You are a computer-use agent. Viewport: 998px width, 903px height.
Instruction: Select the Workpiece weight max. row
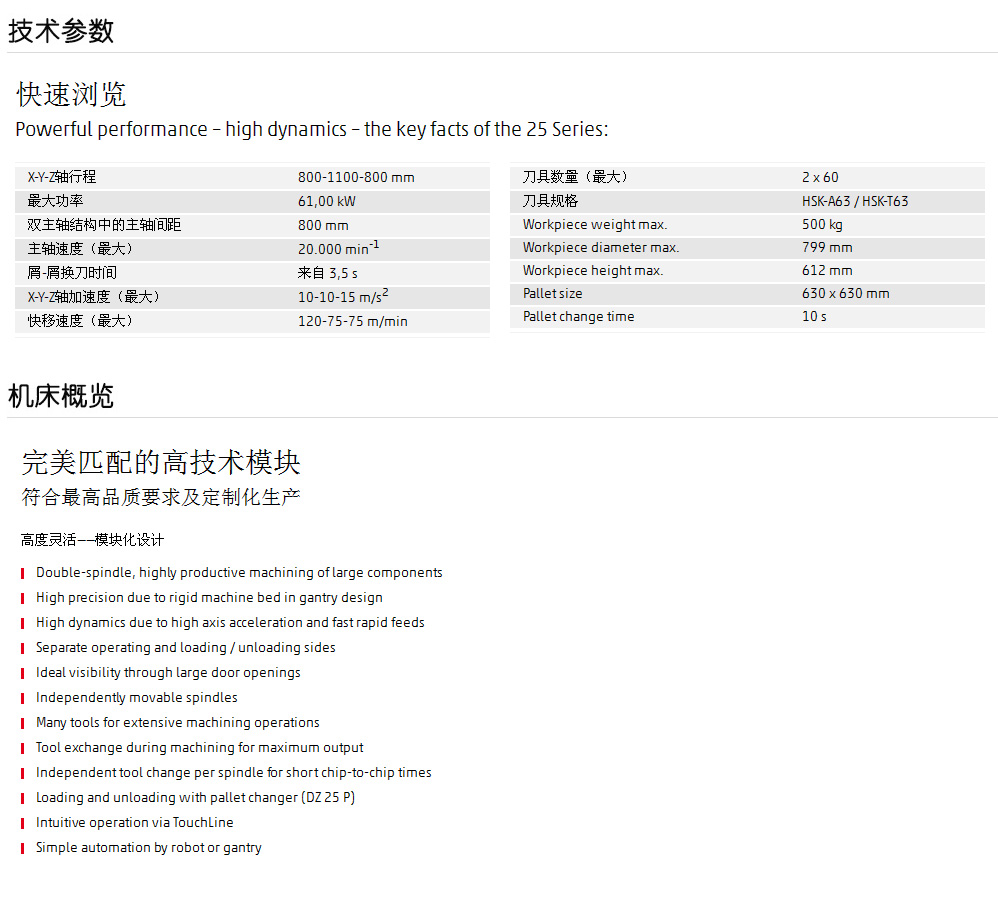coord(594,224)
